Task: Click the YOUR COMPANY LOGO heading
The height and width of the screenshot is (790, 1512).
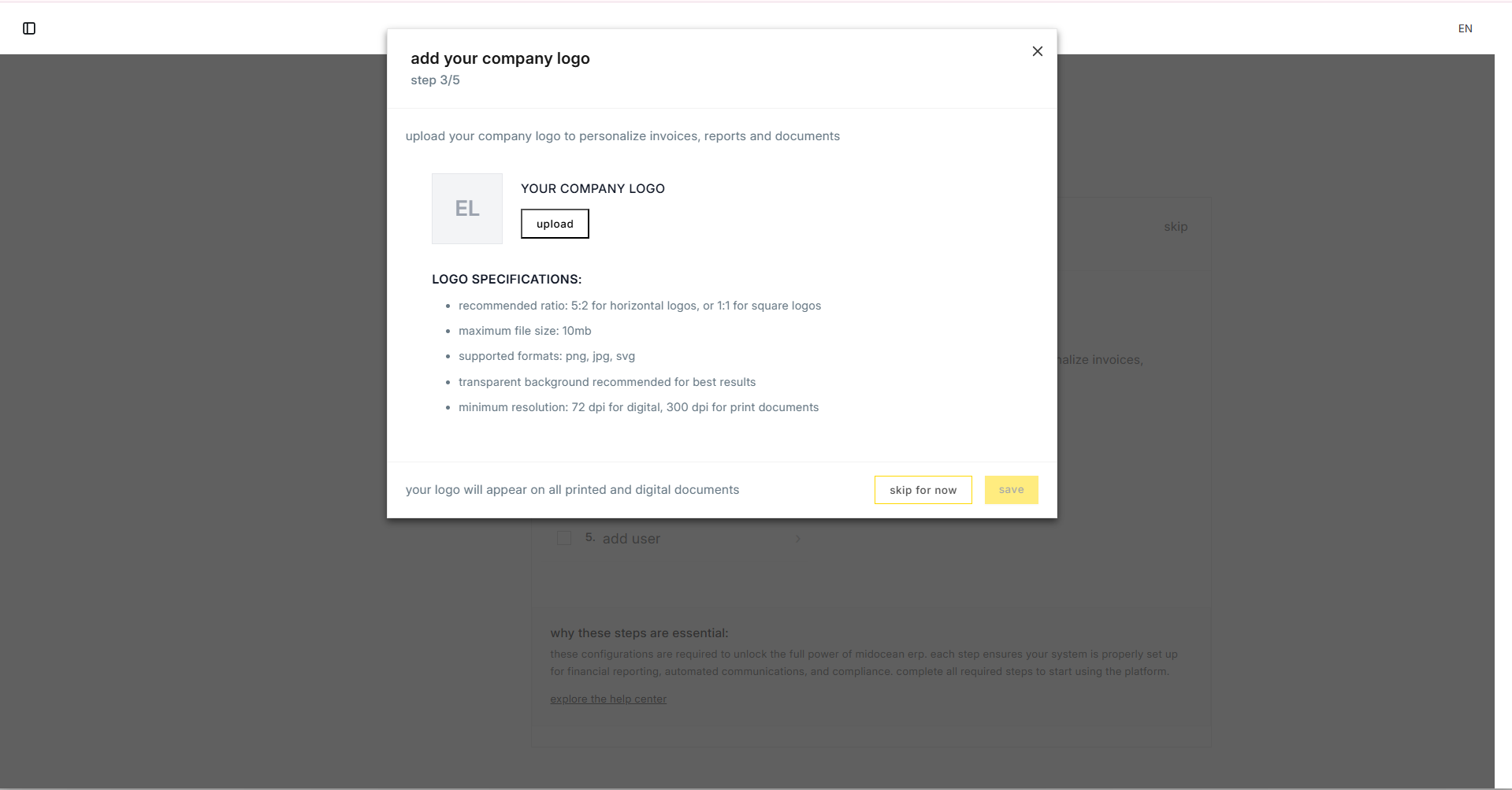Action: [593, 188]
